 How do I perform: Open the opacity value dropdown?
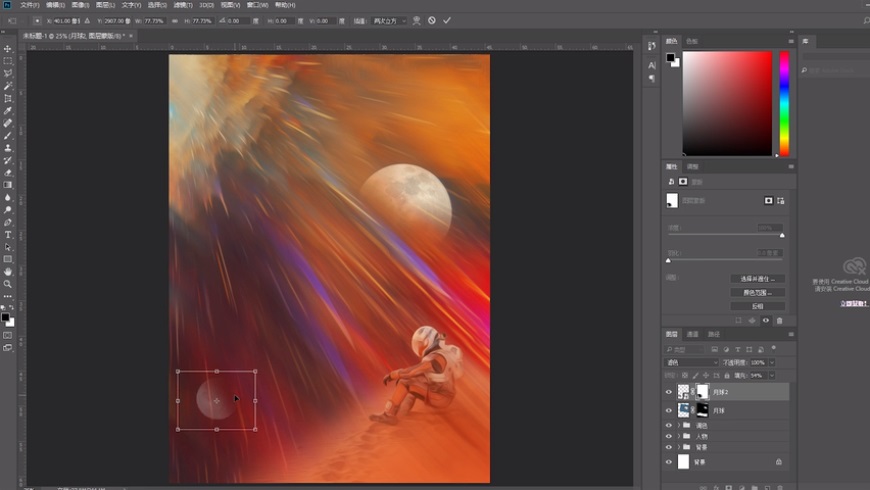(x=772, y=362)
